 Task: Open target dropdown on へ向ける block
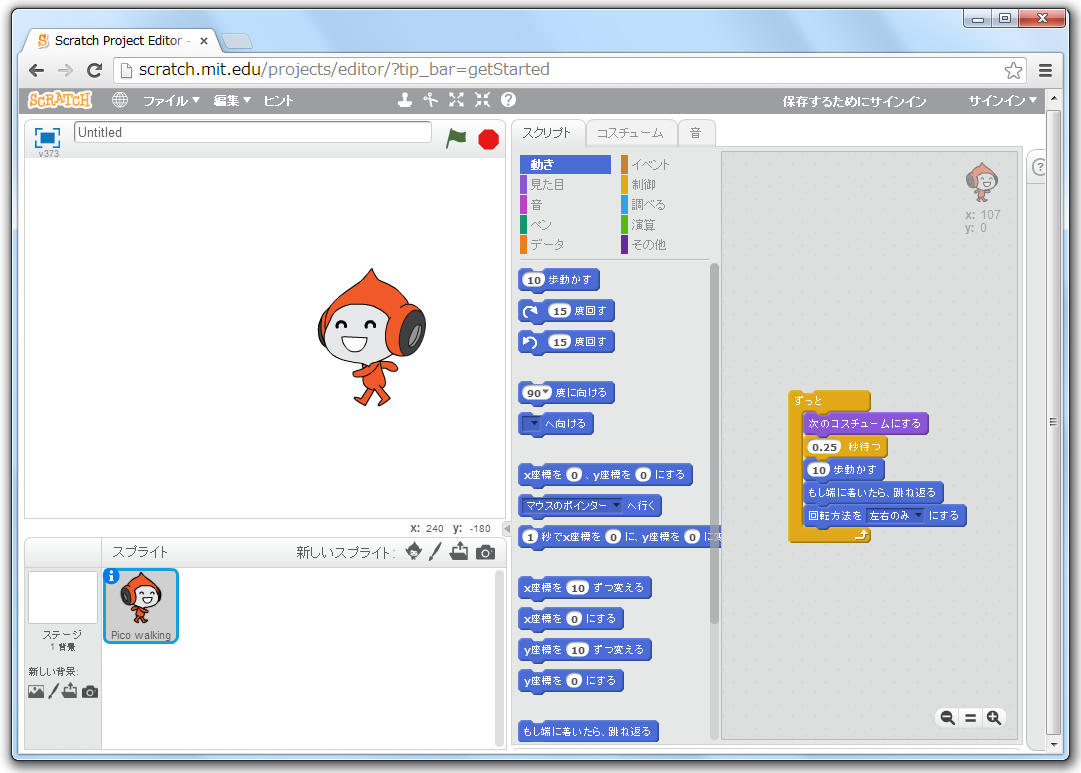coord(532,423)
